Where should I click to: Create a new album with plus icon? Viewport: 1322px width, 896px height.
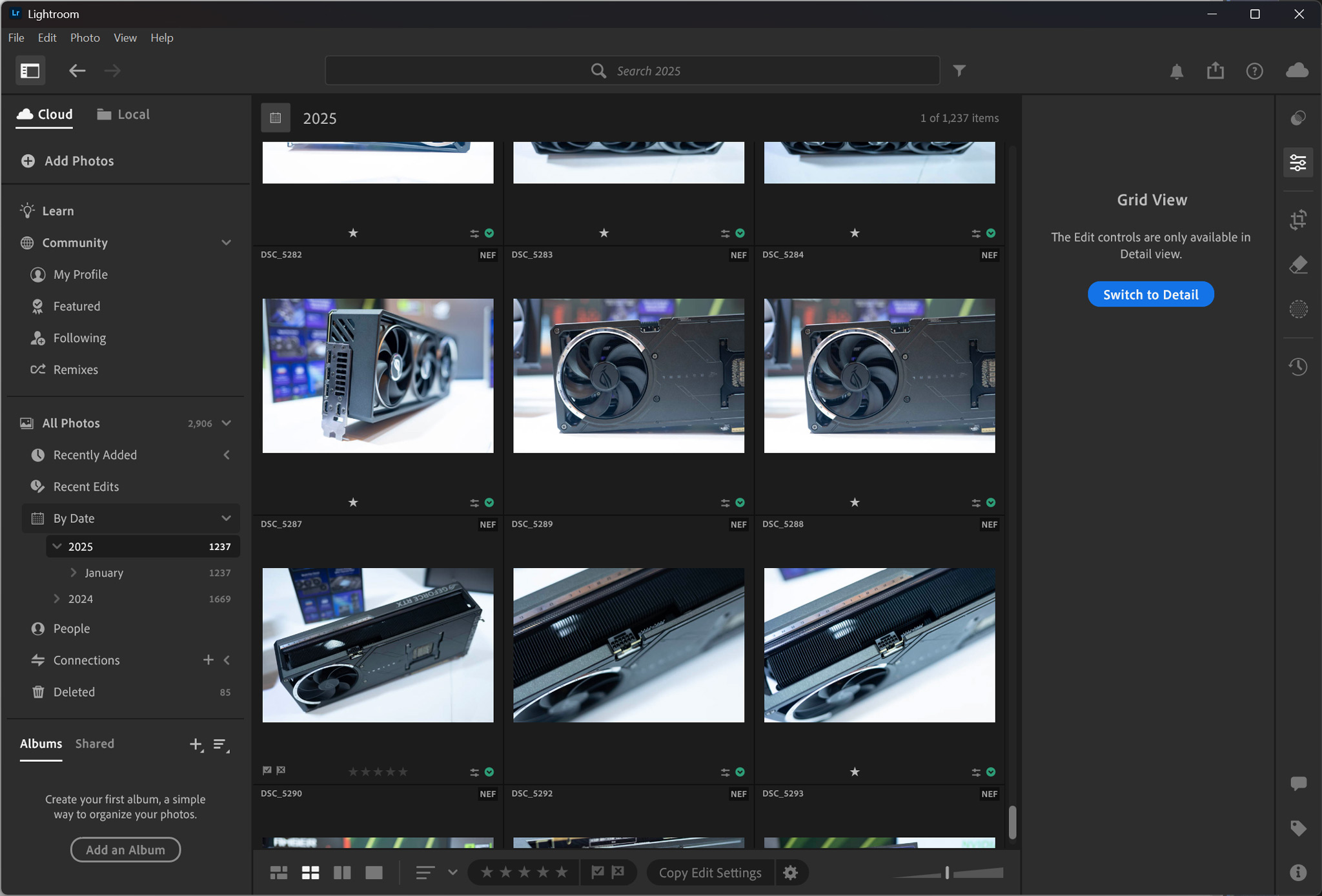(x=196, y=744)
